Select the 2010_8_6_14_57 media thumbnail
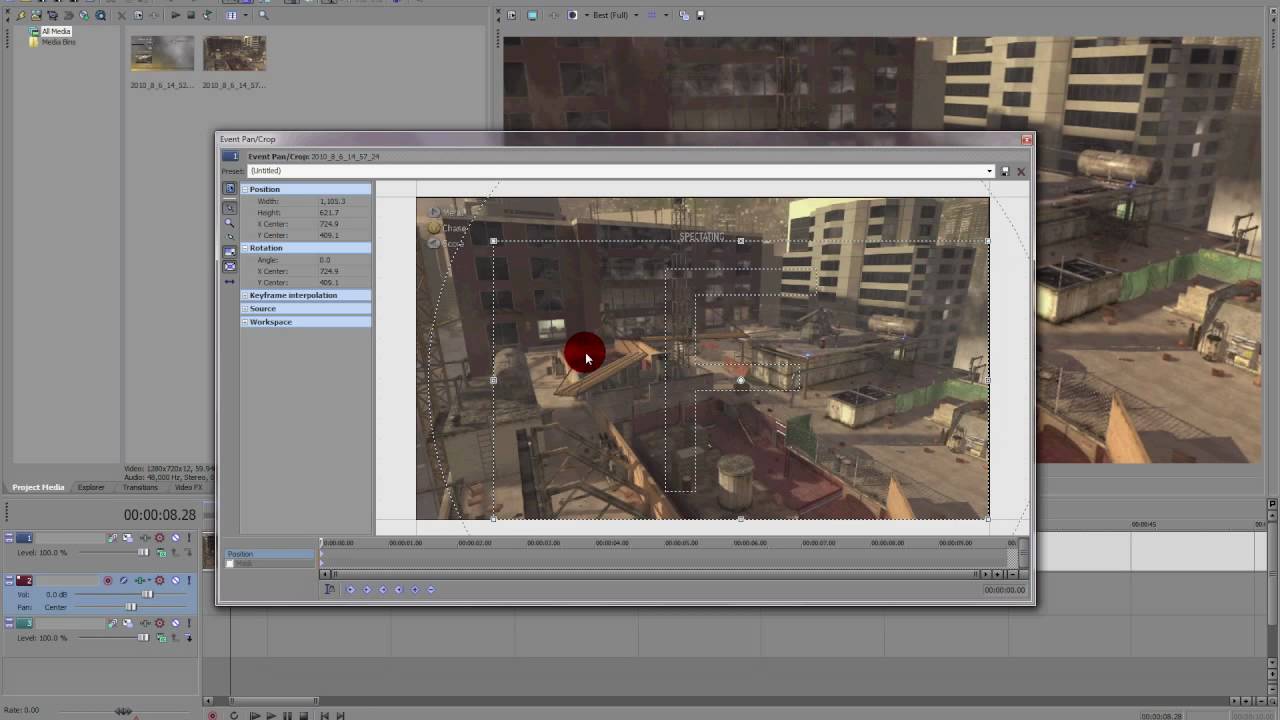This screenshot has height=720, width=1280. (x=234, y=54)
